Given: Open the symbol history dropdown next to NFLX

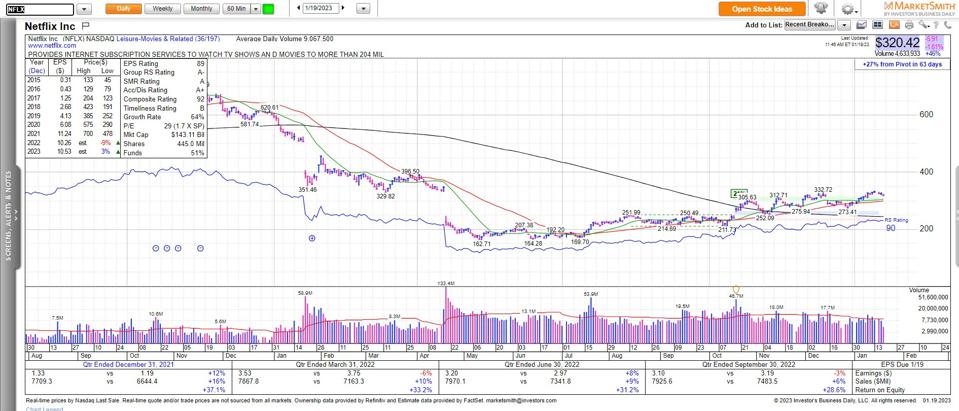Looking at the screenshot, I should coord(85,9).
